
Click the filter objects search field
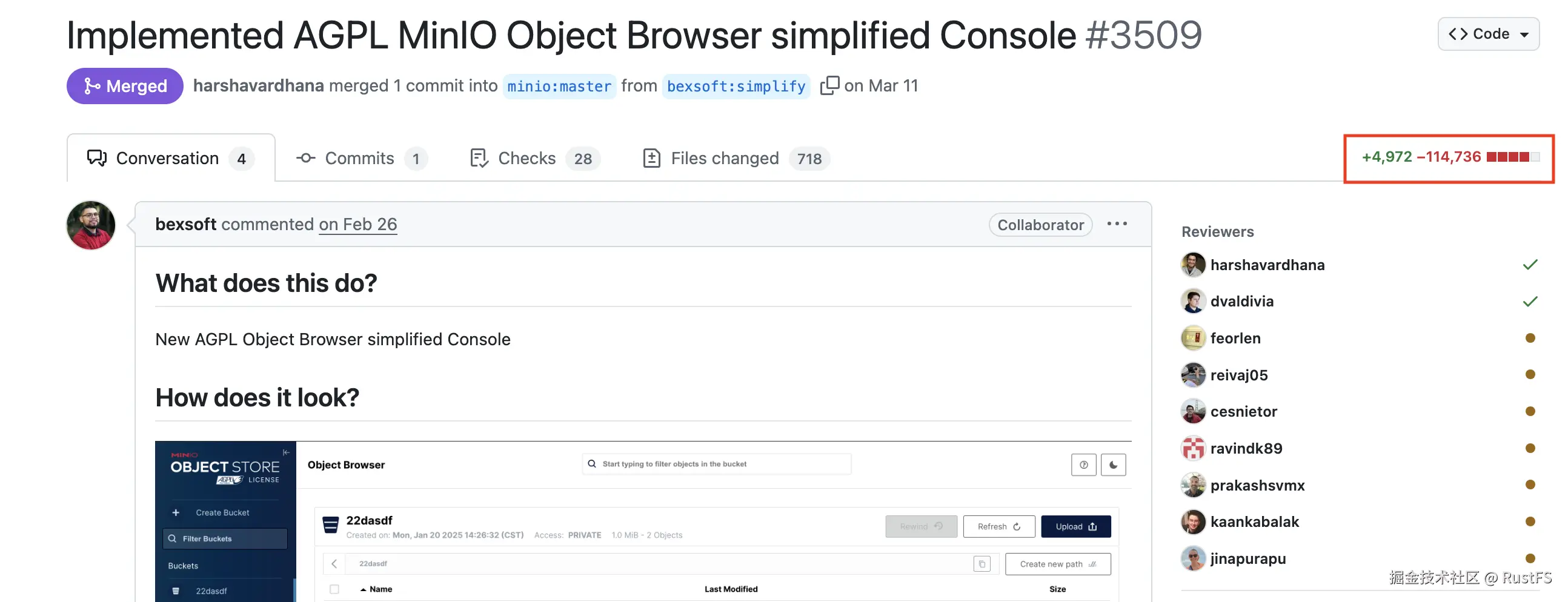(x=718, y=465)
